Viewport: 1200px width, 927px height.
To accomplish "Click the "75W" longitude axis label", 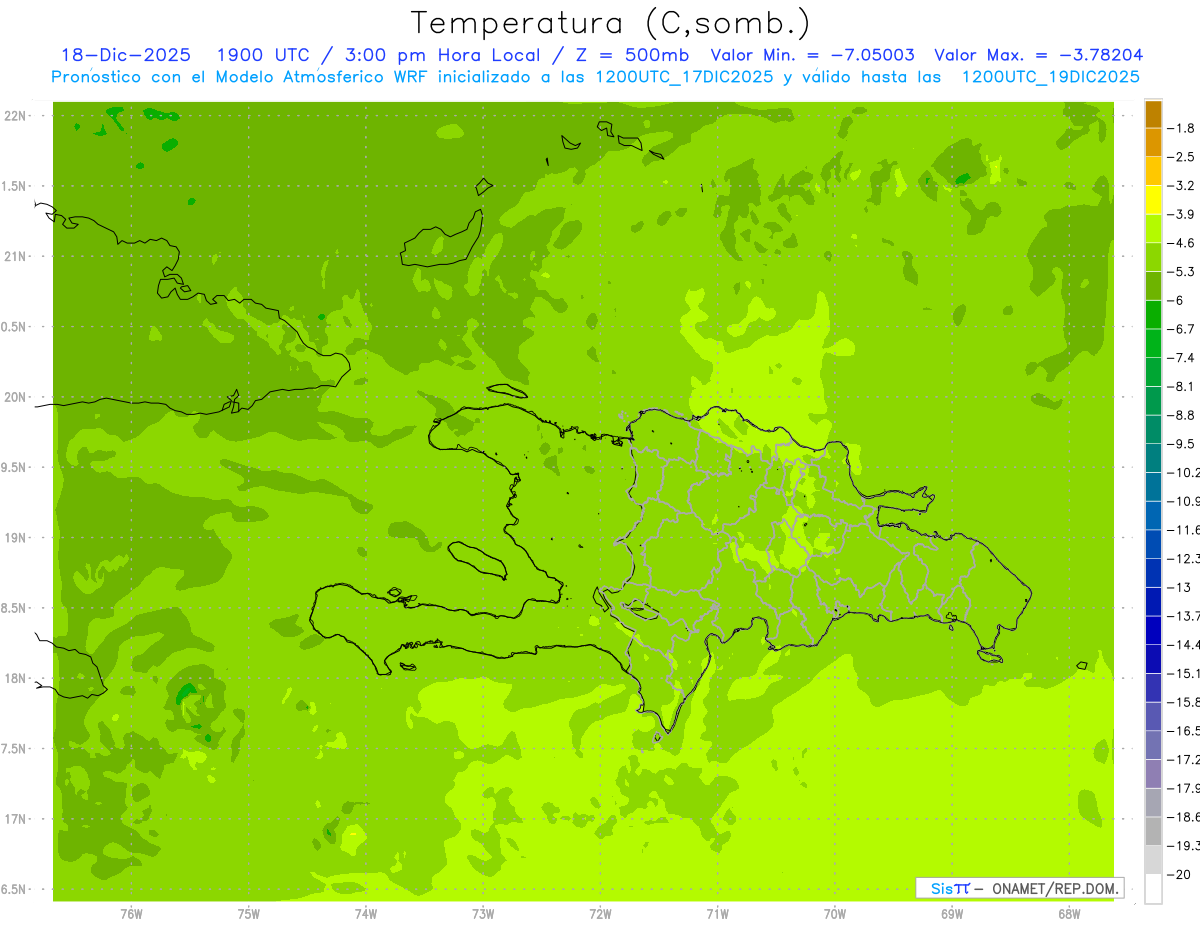I will (249, 914).
